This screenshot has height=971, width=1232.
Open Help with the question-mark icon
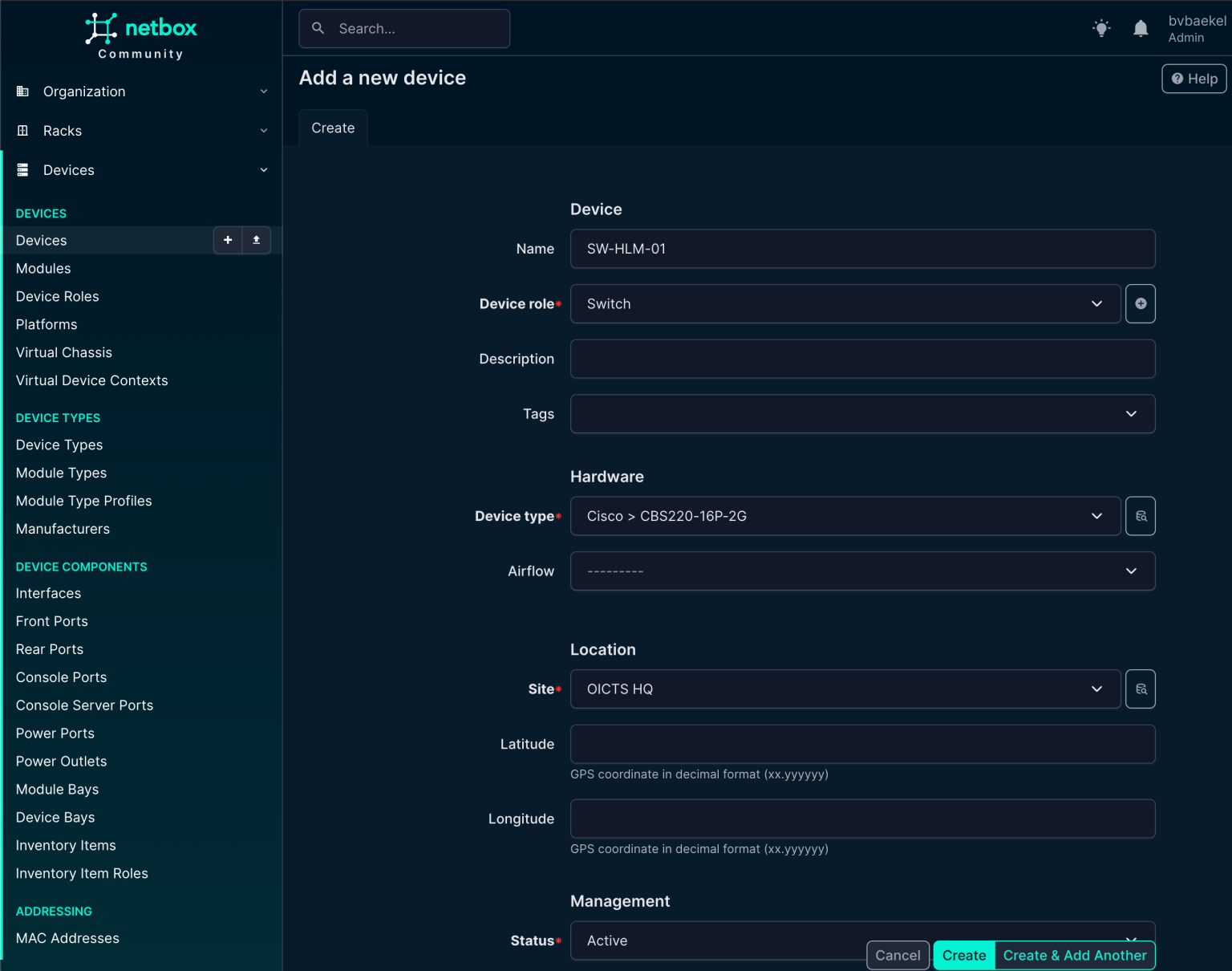[1193, 79]
